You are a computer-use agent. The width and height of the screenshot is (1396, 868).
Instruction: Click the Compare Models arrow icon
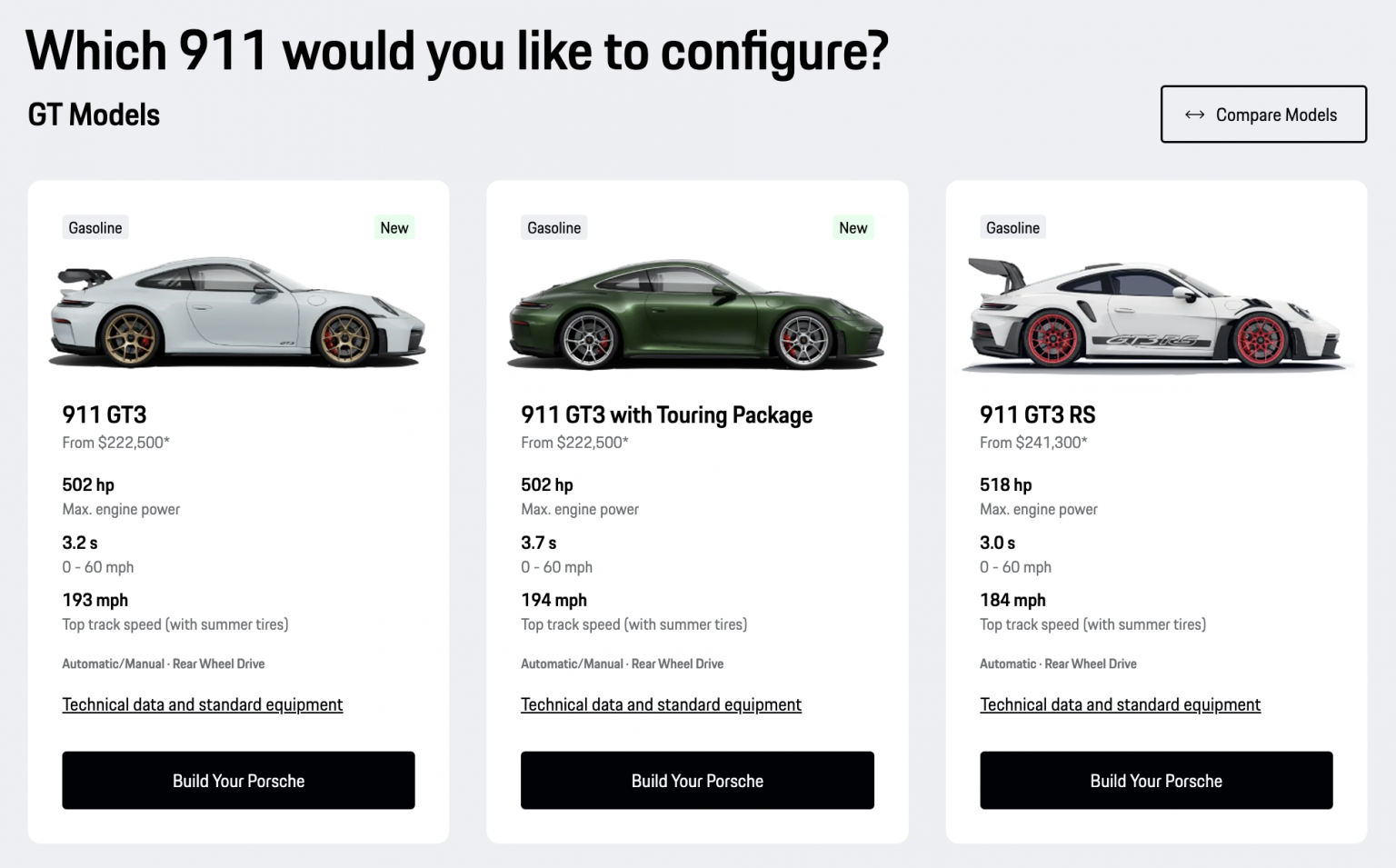point(1195,115)
